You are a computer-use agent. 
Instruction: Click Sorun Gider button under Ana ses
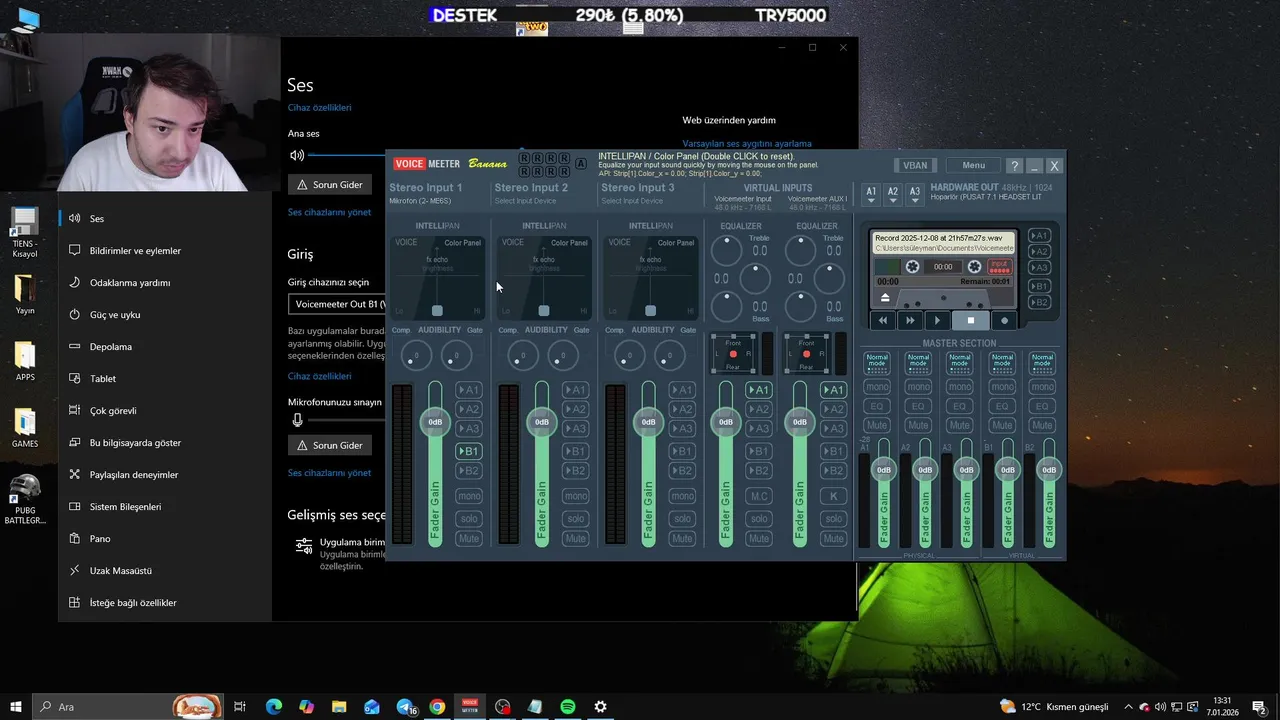tap(329, 185)
